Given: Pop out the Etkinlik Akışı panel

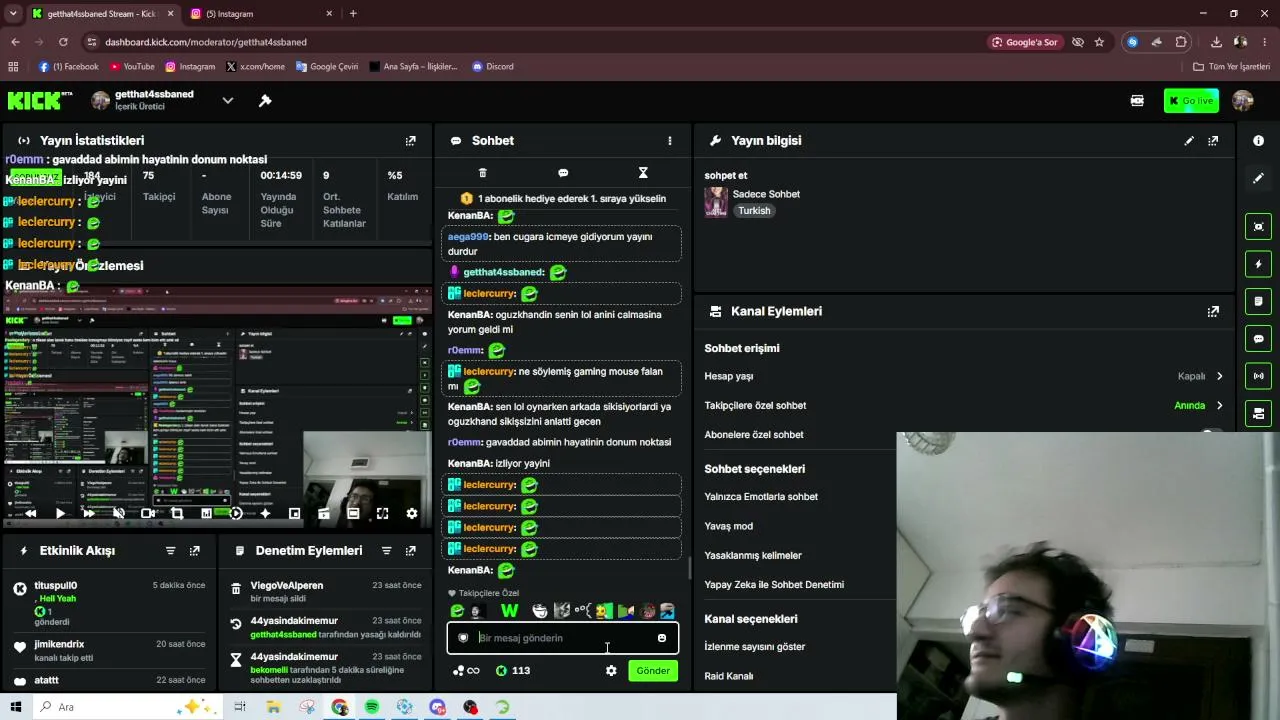Looking at the screenshot, I should pyautogui.click(x=194, y=551).
